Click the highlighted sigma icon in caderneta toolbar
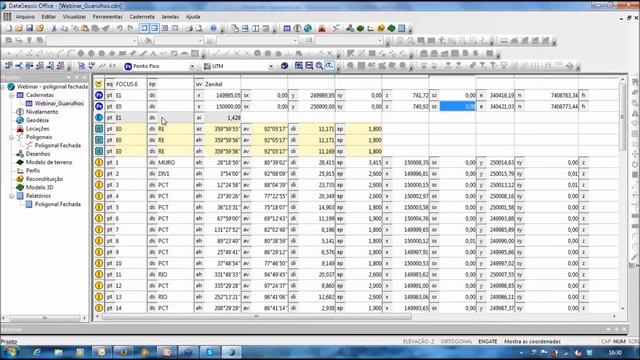 329,66
